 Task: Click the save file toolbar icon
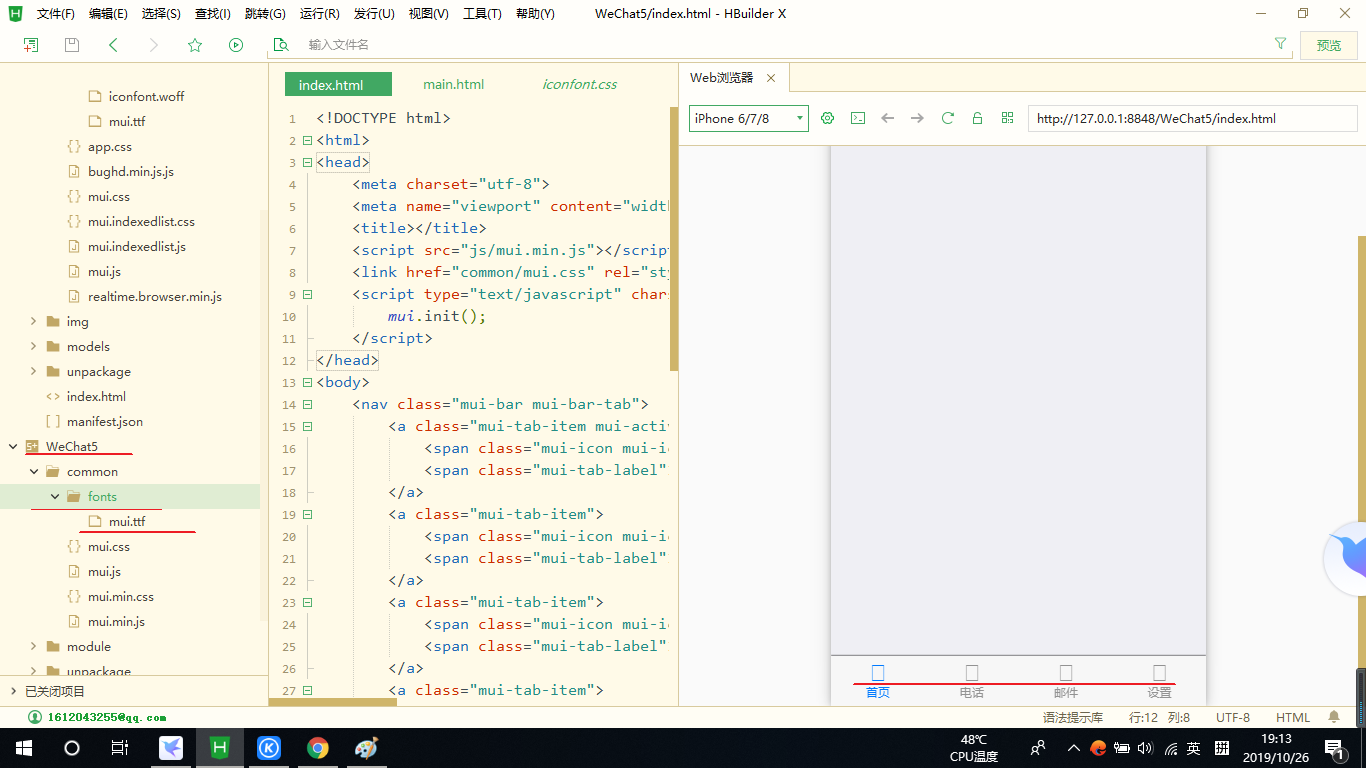click(72, 45)
